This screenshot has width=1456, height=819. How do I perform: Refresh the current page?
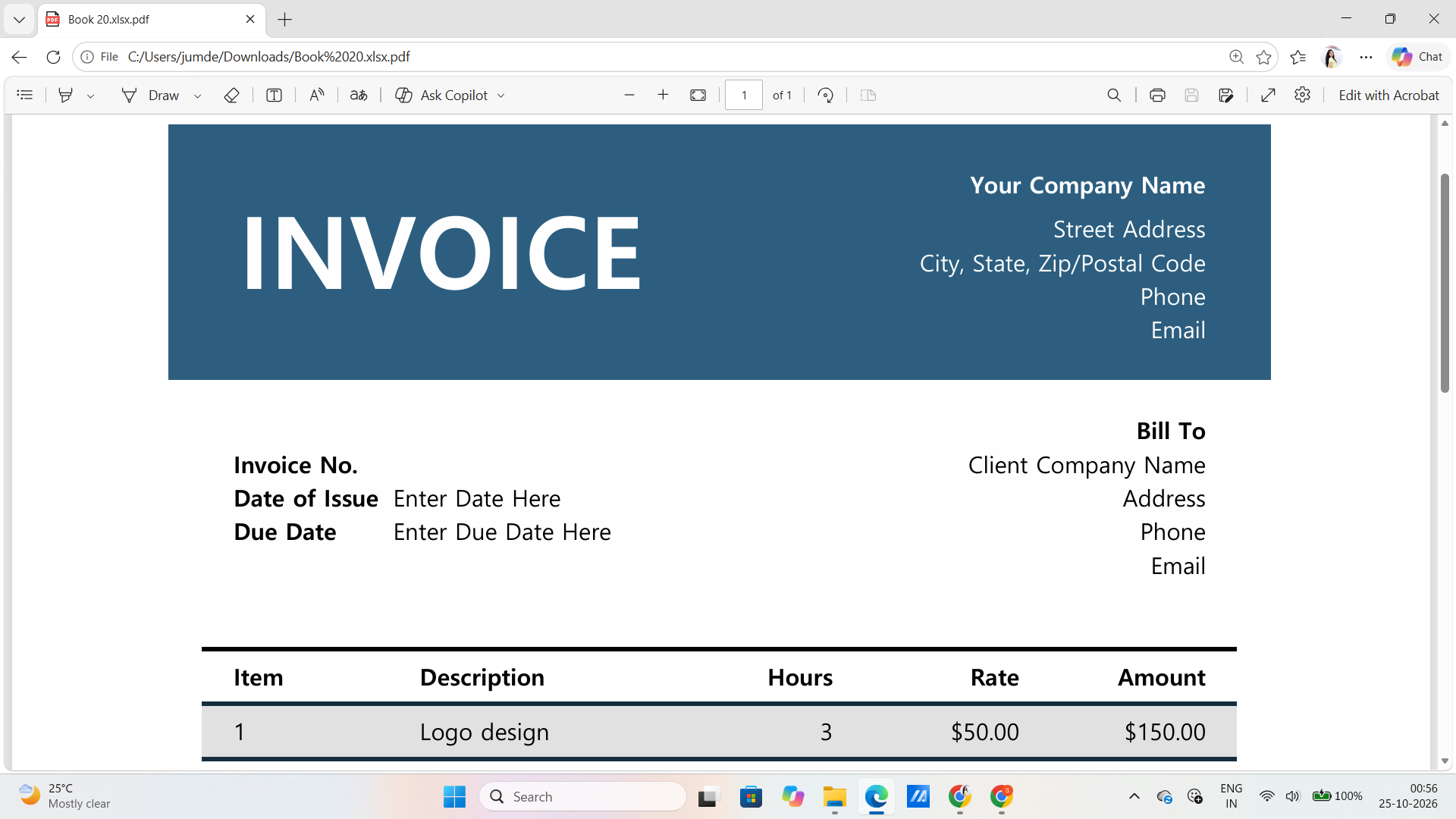(53, 57)
